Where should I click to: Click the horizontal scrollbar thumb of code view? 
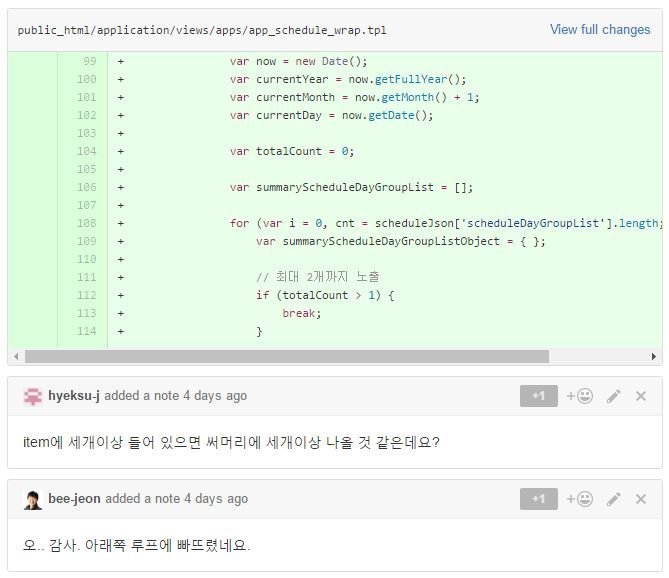pos(287,356)
